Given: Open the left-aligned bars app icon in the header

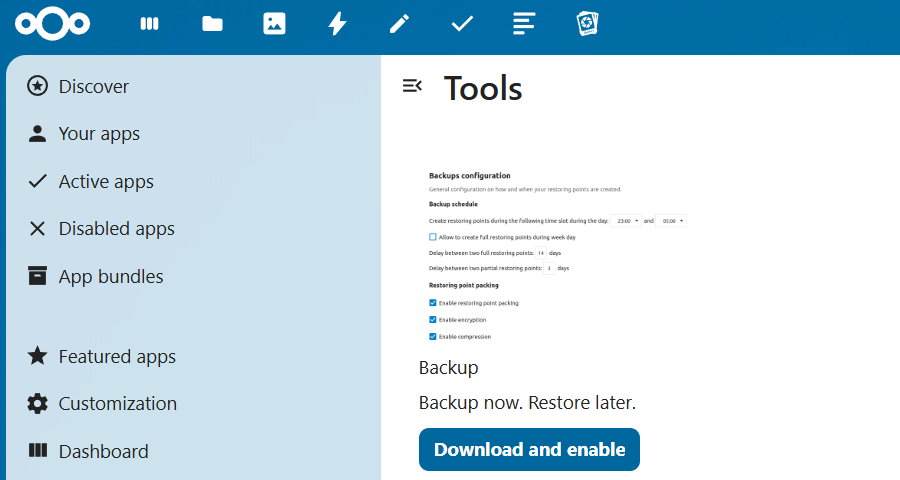Looking at the screenshot, I should click(524, 24).
